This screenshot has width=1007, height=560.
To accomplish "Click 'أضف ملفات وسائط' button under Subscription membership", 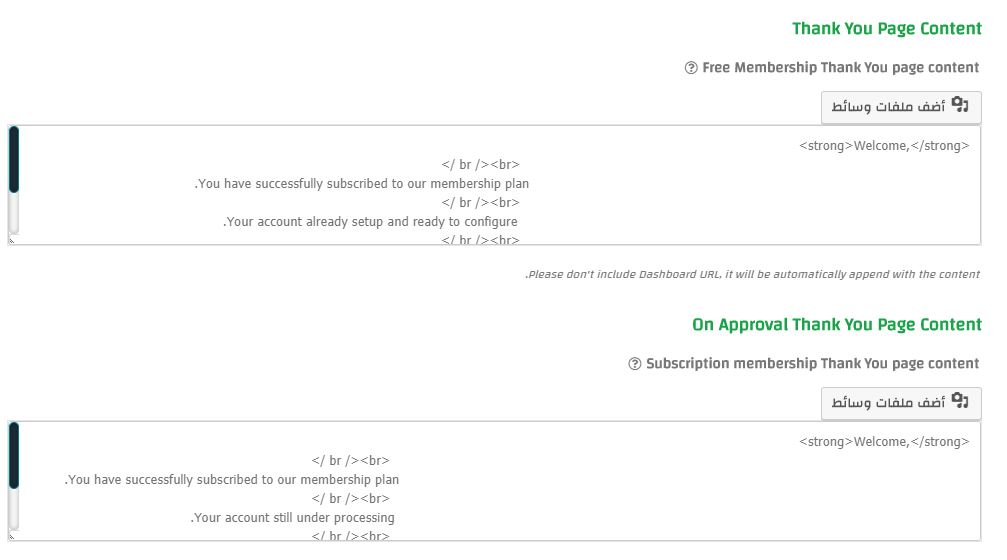I will pyautogui.click(x=901, y=403).
